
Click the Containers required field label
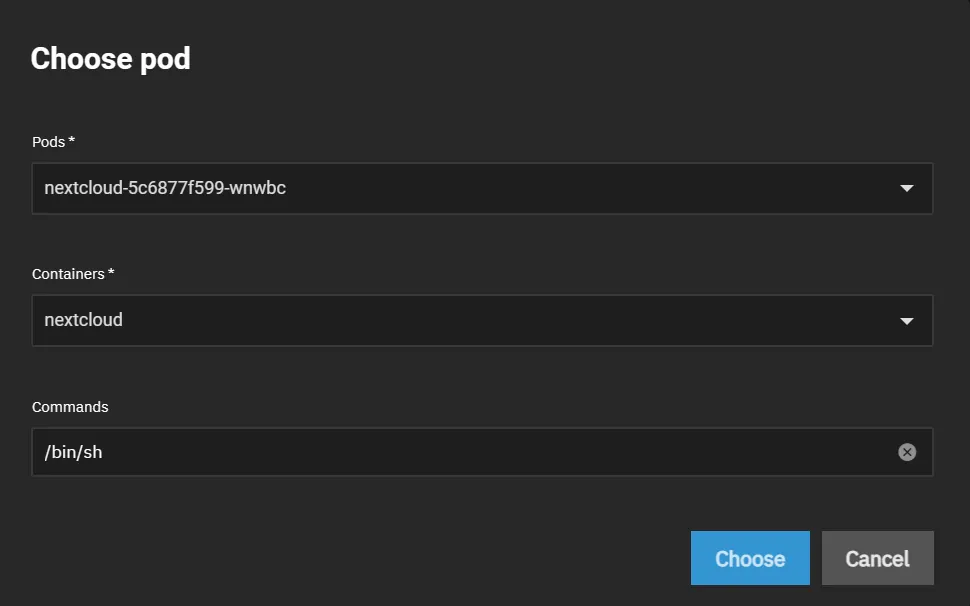pos(71,273)
